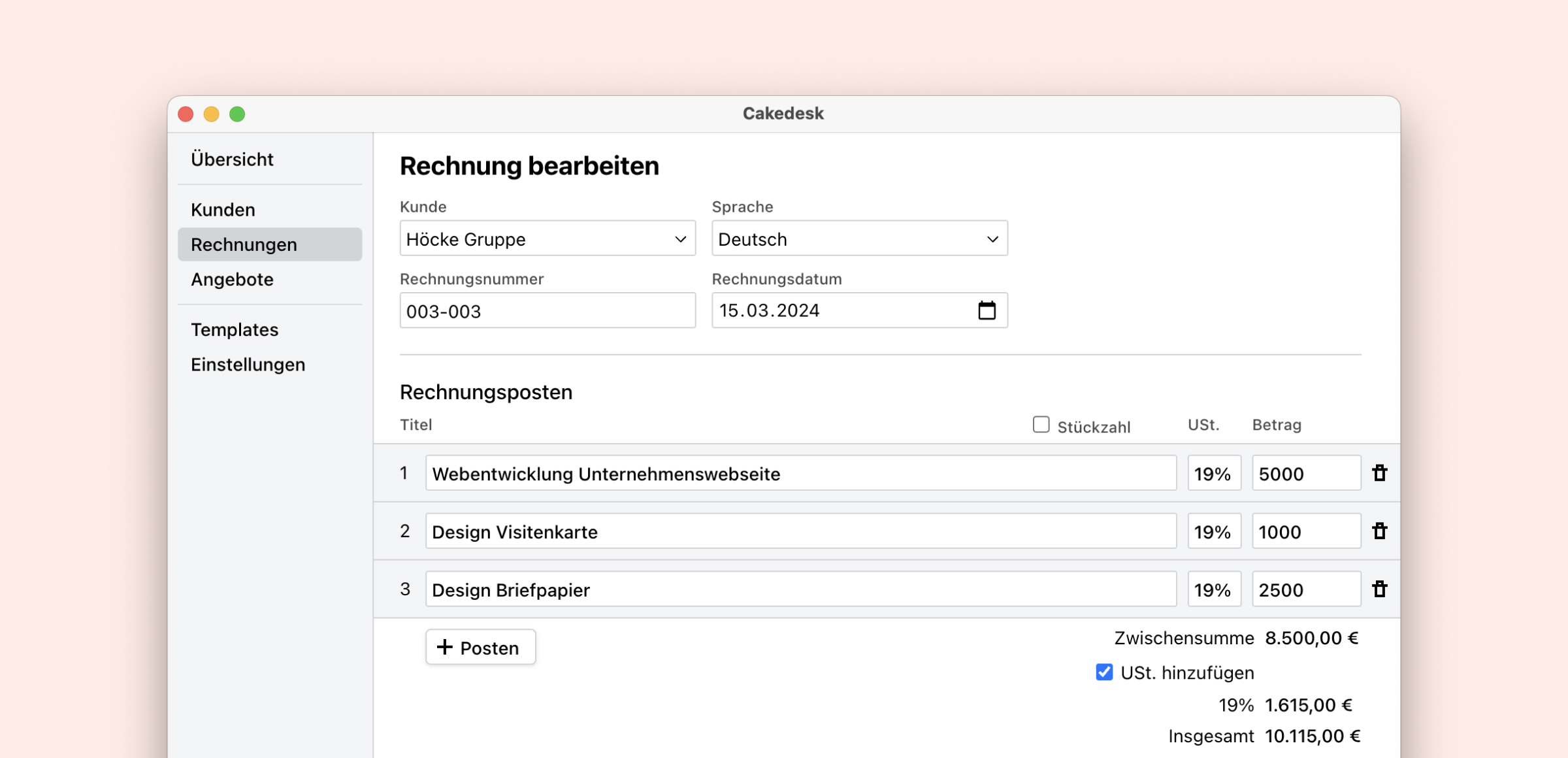
Task: Select Rechnungen in the navigation
Action: (x=244, y=244)
